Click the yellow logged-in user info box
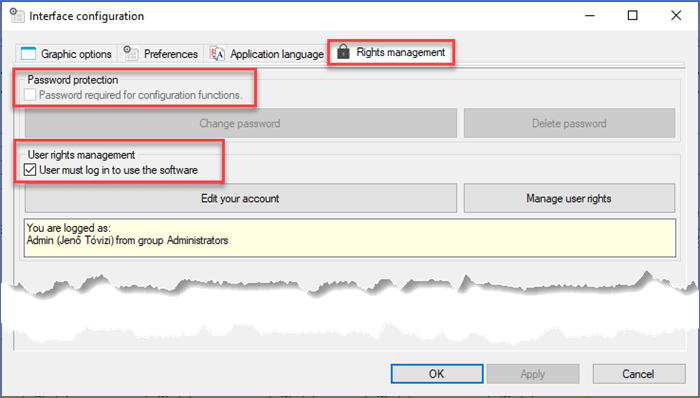Screen dimensions: 700x398 click(350, 238)
